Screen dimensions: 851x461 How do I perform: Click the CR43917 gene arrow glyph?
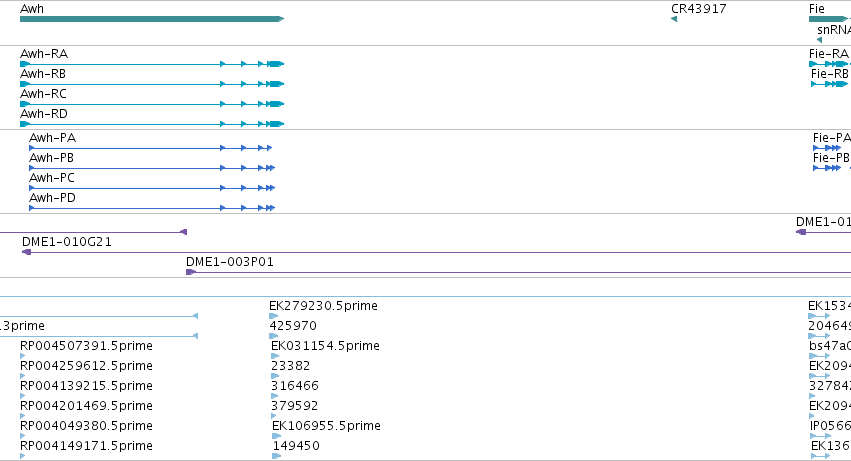(674, 19)
